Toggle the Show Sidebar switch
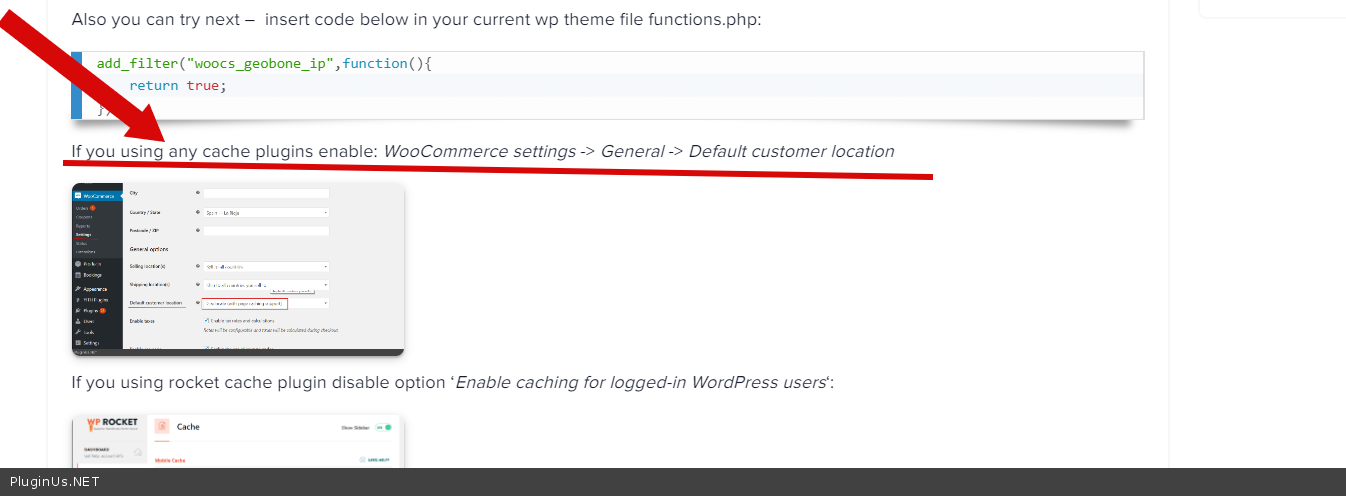This screenshot has width=1346, height=496. (x=385, y=427)
